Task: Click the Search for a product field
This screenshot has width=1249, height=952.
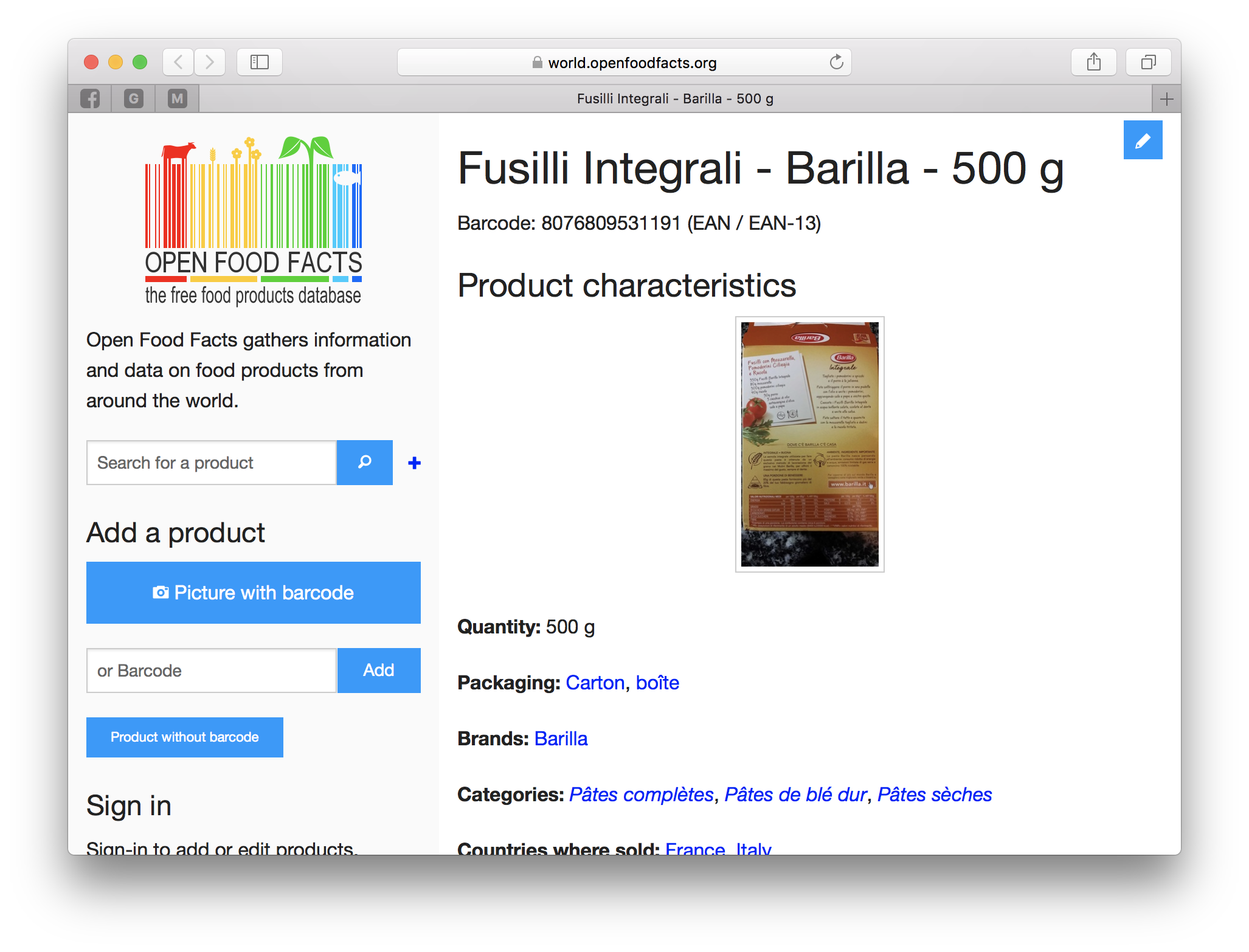Action: tap(212, 463)
